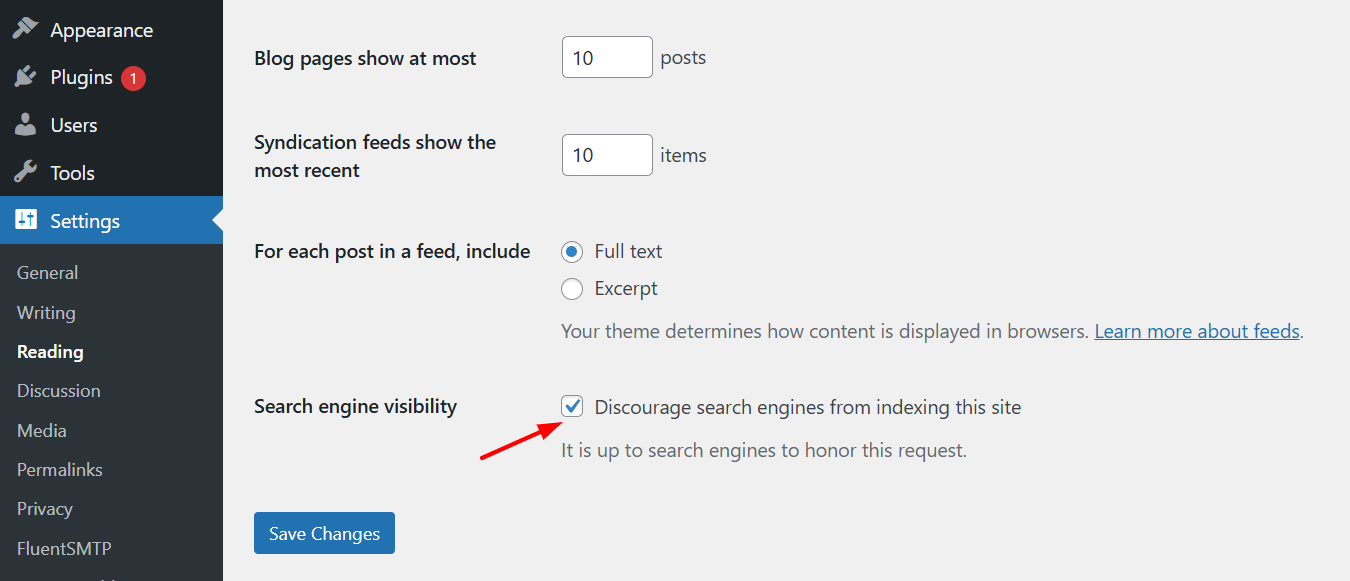This screenshot has height=581, width=1350.
Task: Click the Settings sliders icon
Action: [26, 221]
